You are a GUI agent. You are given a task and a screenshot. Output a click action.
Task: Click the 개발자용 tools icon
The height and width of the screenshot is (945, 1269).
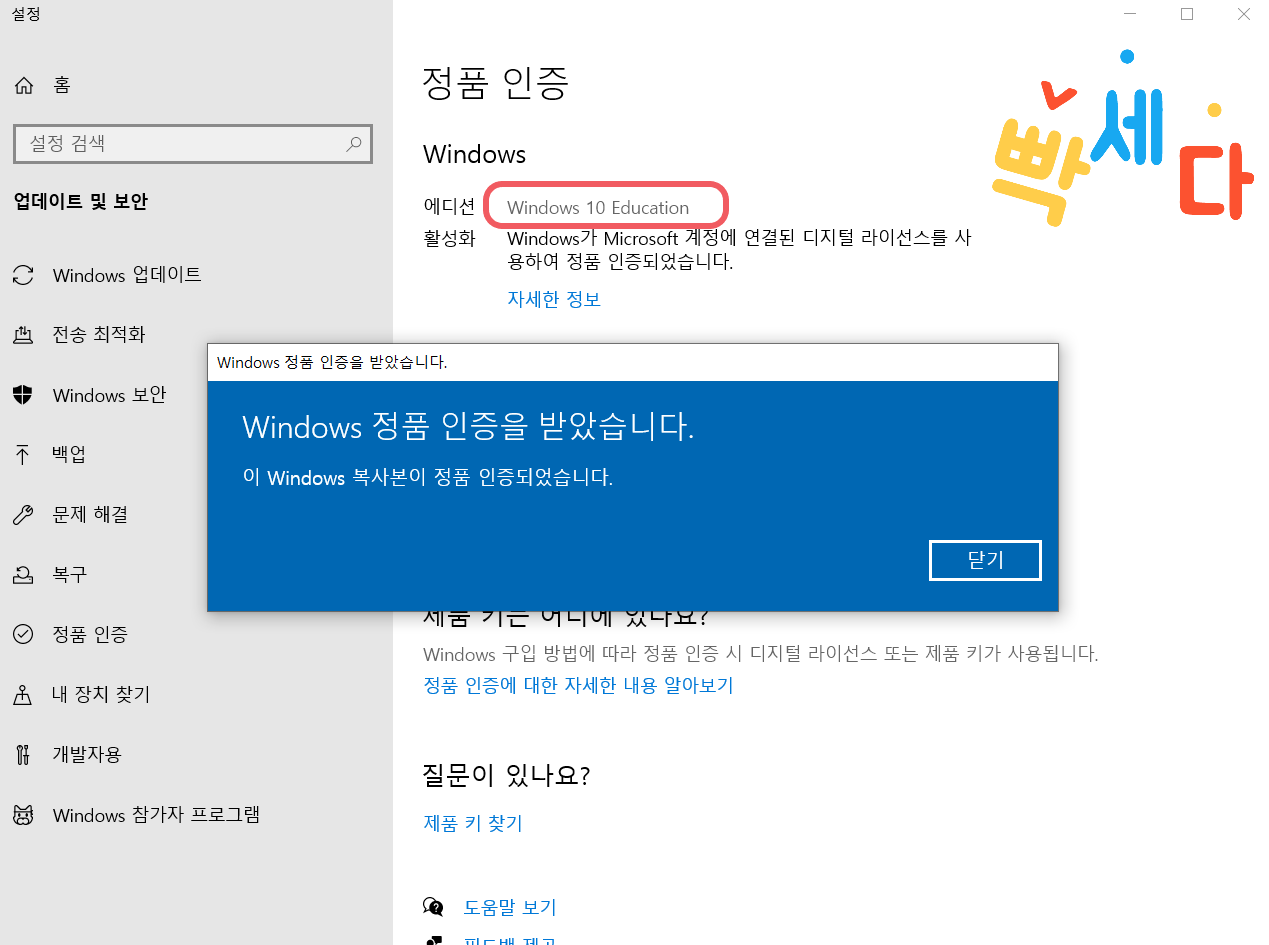pyautogui.click(x=23, y=754)
